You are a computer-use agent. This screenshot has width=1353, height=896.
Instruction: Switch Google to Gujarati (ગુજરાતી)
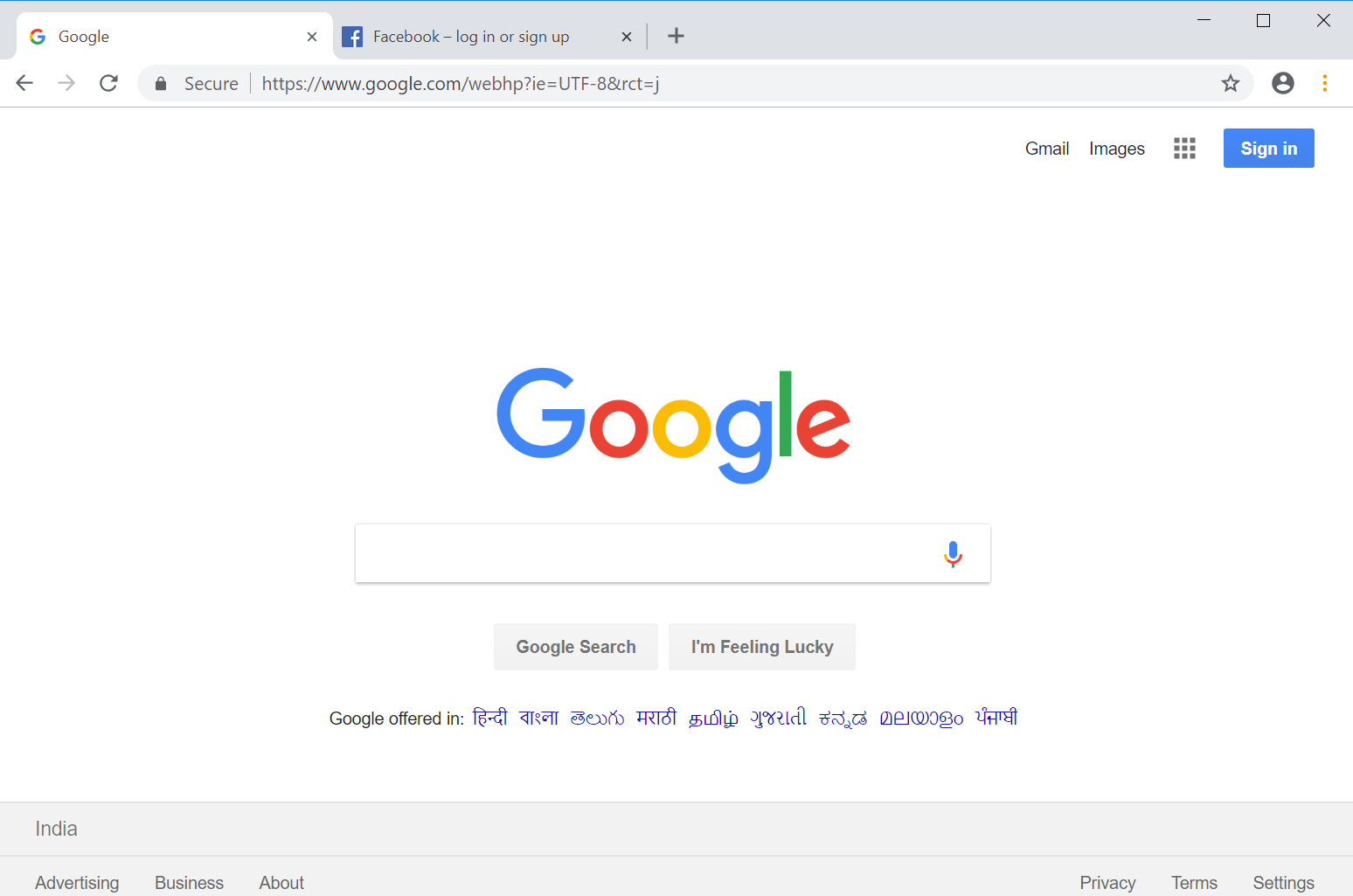click(x=779, y=718)
